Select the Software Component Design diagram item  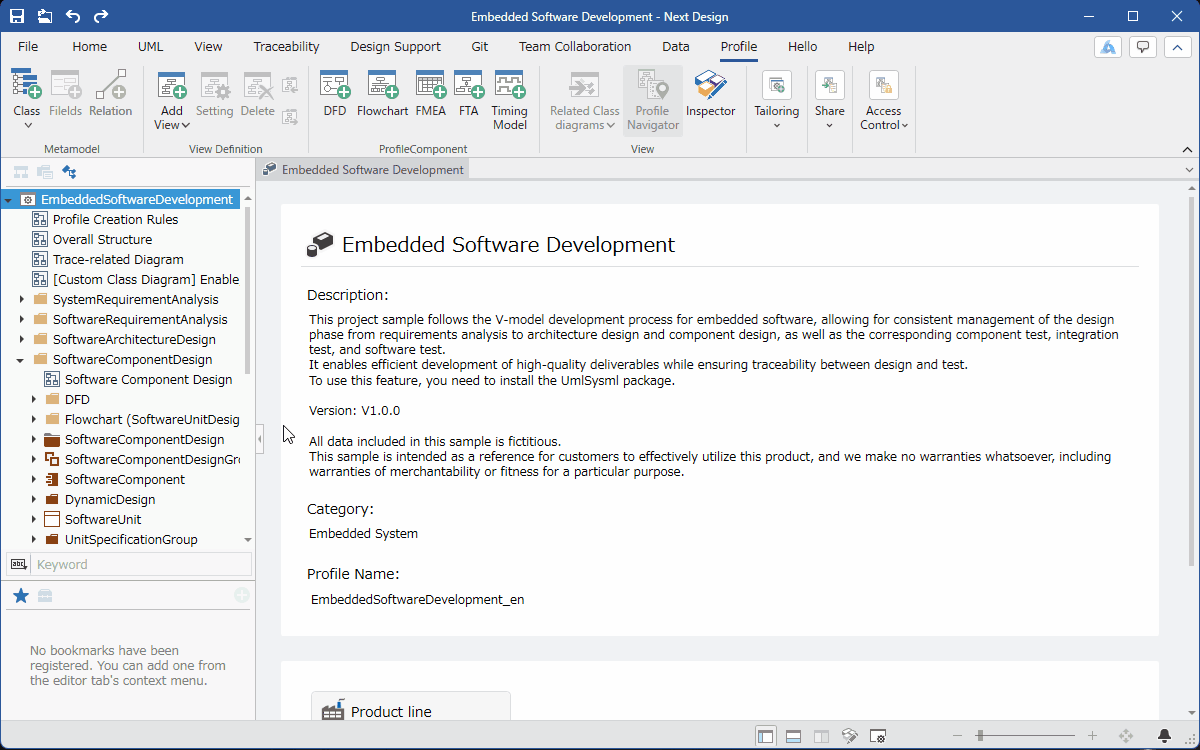click(148, 379)
